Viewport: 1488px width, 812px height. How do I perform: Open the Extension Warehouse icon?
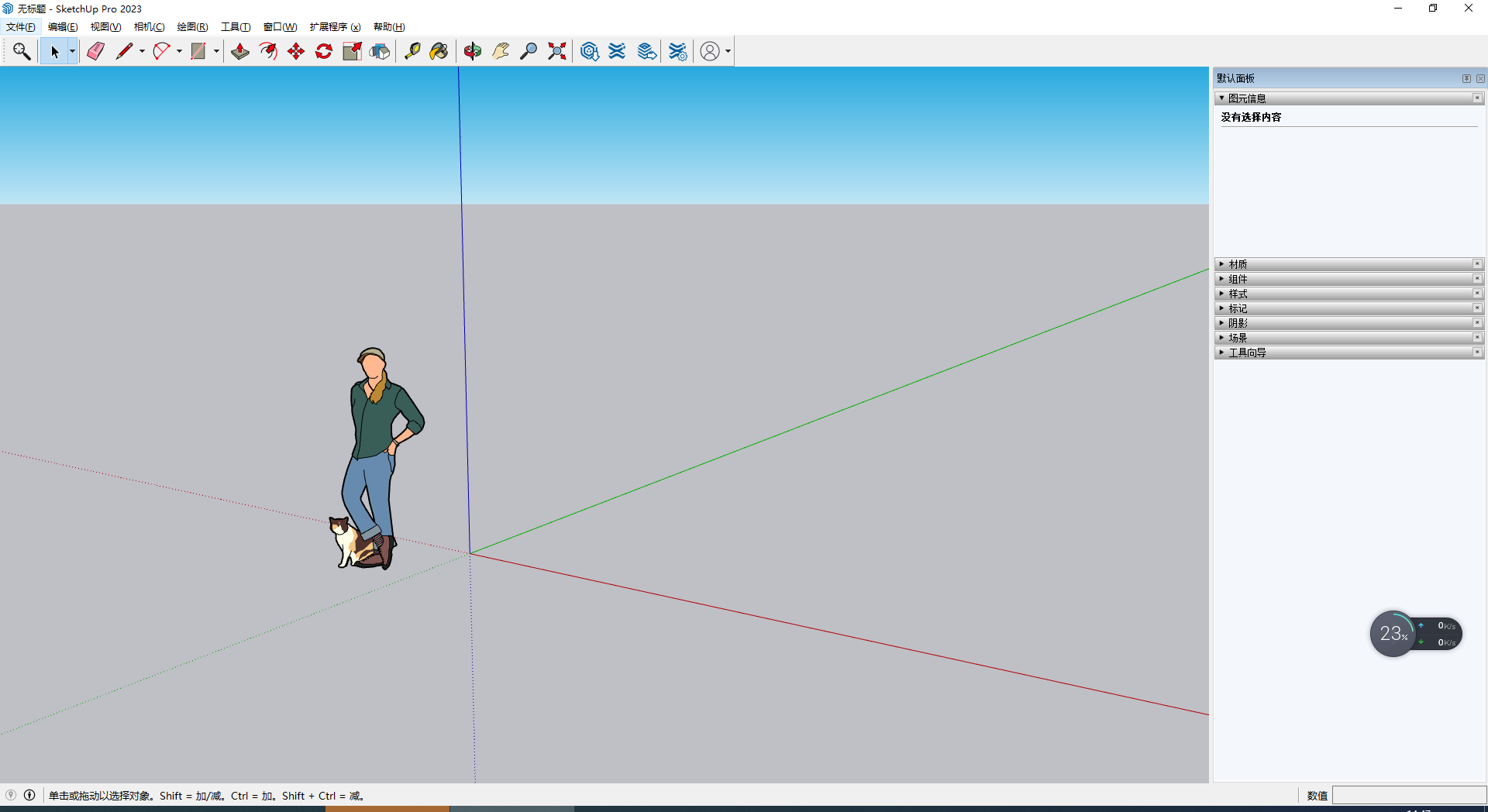coord(617,51)
